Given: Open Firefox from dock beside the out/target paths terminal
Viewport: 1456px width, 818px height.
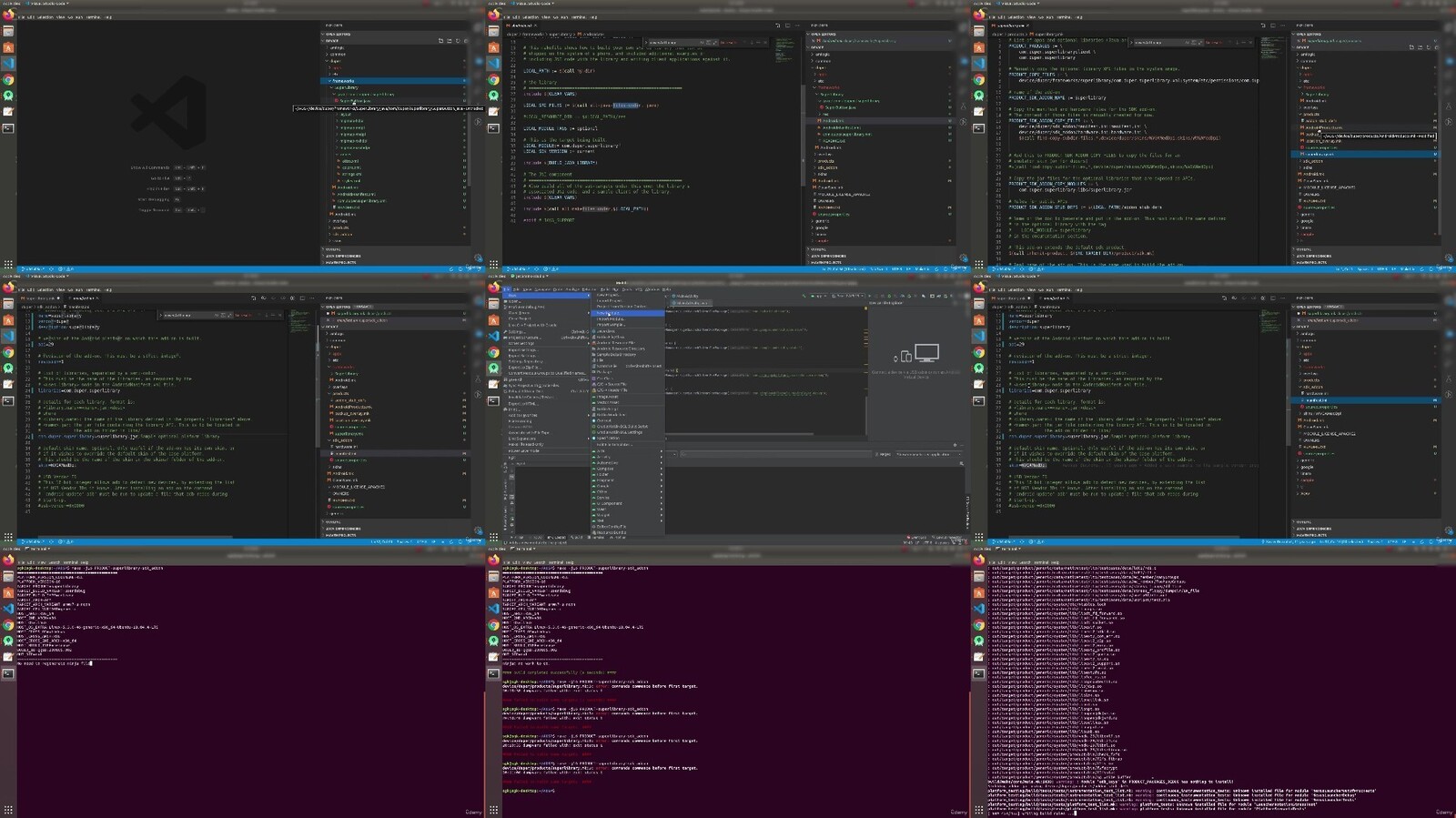Looking at the screenshot, I should click(x=979, y=560).
